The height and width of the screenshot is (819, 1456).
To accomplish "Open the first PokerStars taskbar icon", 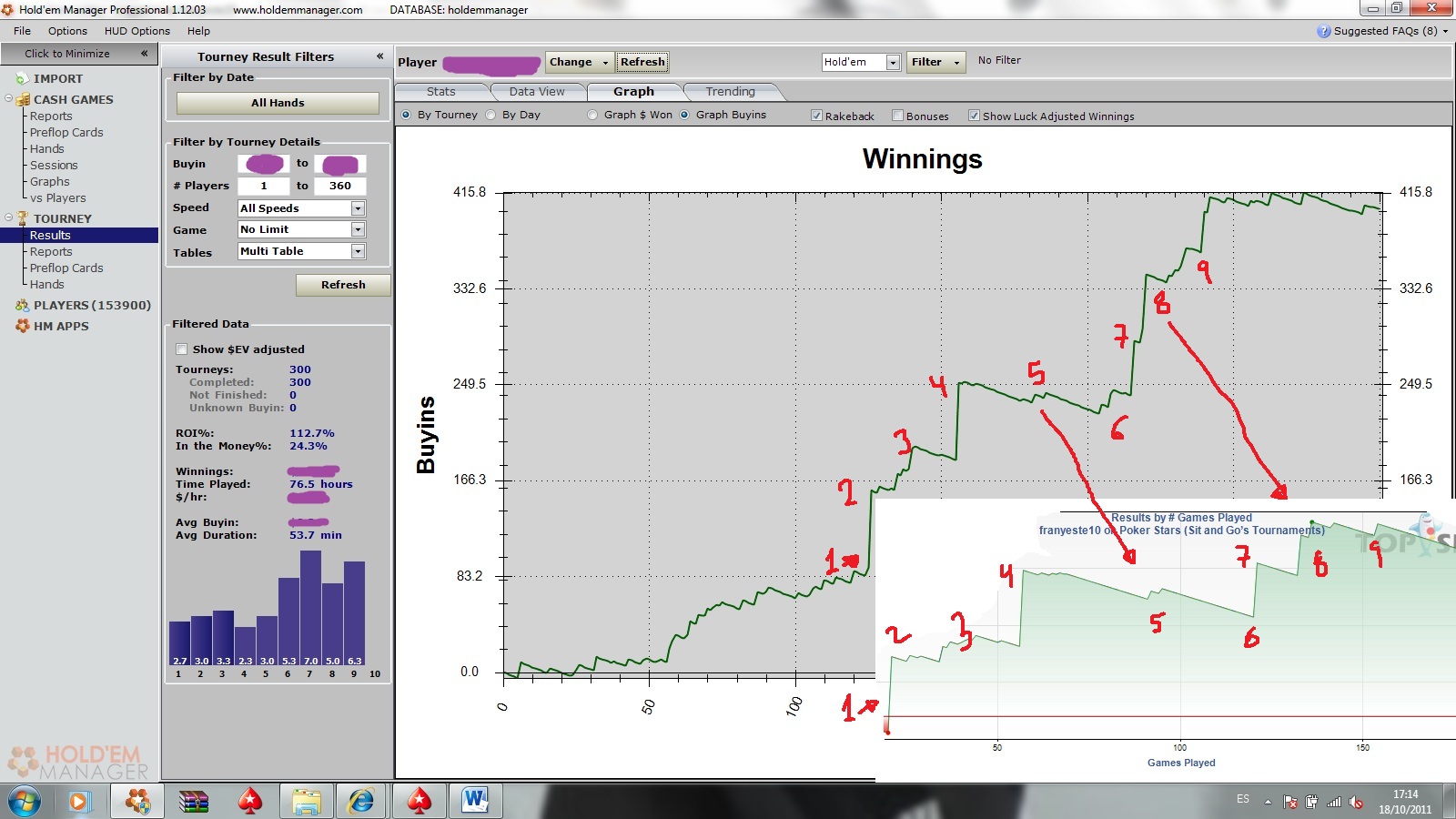I will pyautogui.click(x=250, y=802).
